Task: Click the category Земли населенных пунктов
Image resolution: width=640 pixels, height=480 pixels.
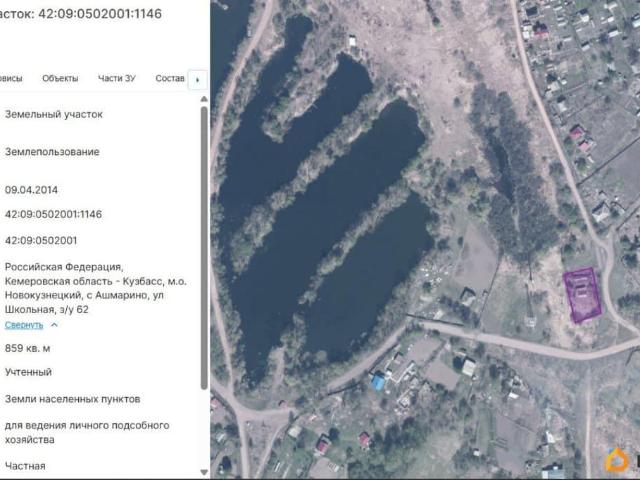Action: click(x=73, y=399)
